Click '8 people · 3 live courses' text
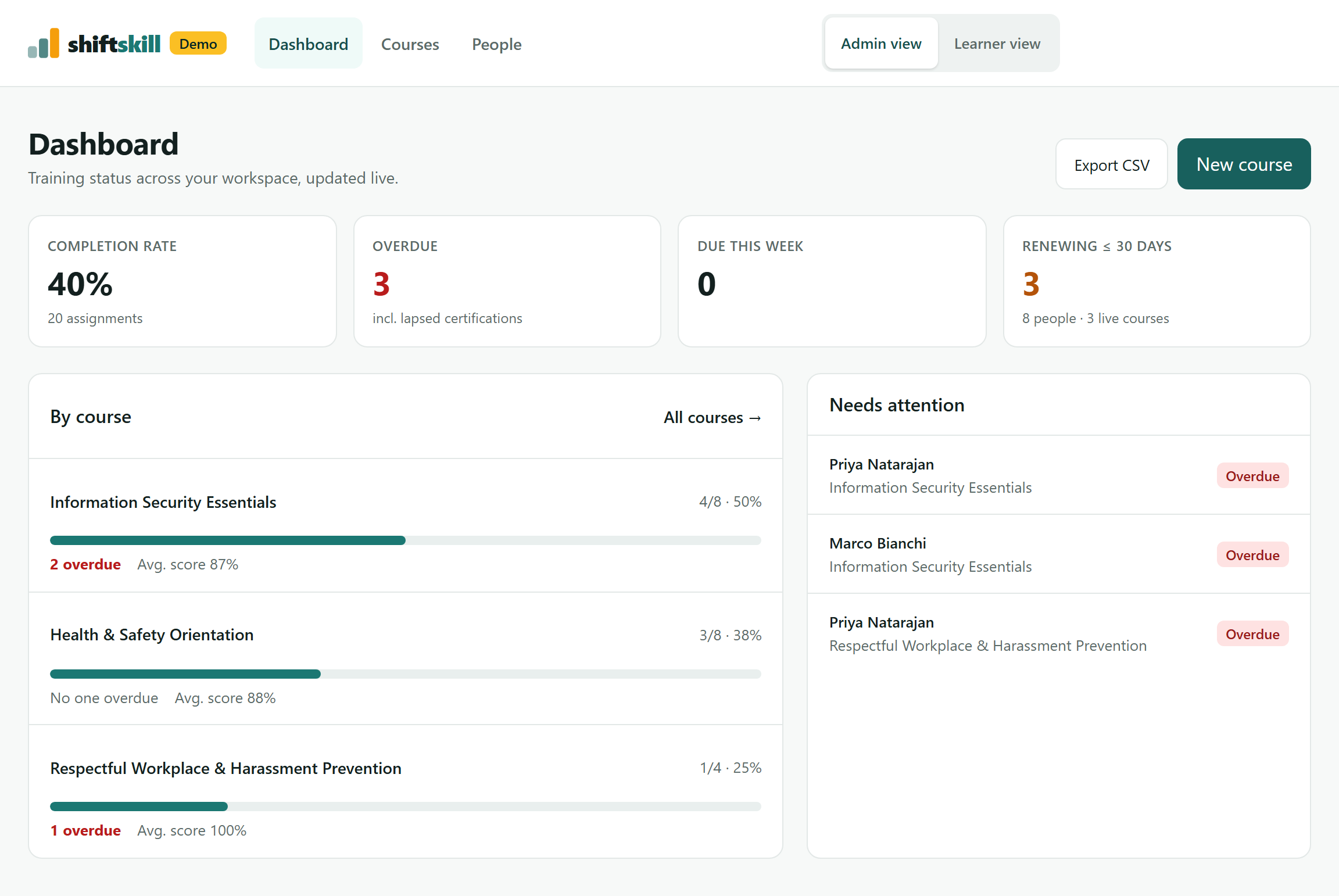 [1095, 318]
